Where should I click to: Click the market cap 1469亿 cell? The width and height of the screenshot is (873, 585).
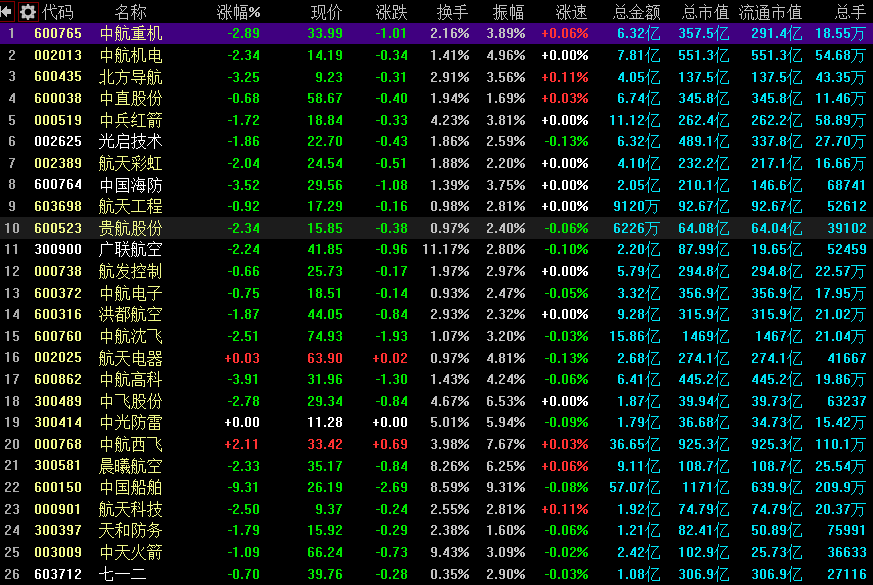pyautogui.click(x=705, y=336)
